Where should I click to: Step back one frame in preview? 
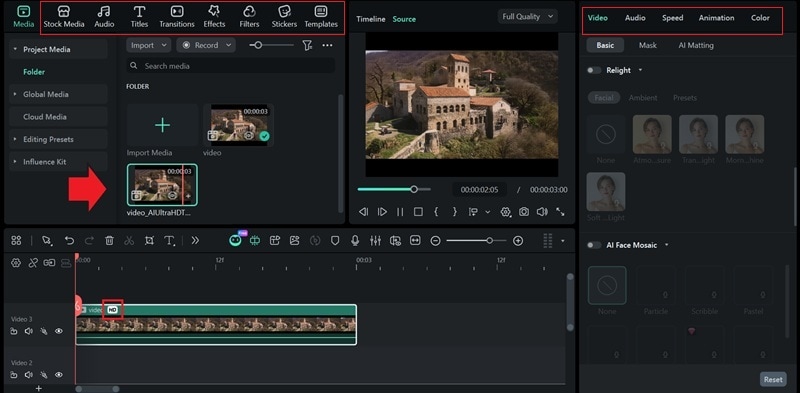[363, 212]
